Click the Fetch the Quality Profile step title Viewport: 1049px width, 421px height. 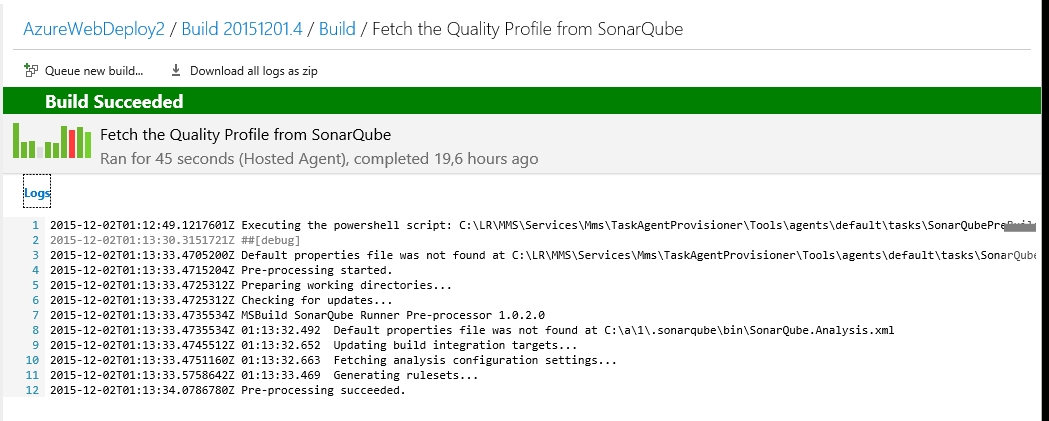pos(246,135)
